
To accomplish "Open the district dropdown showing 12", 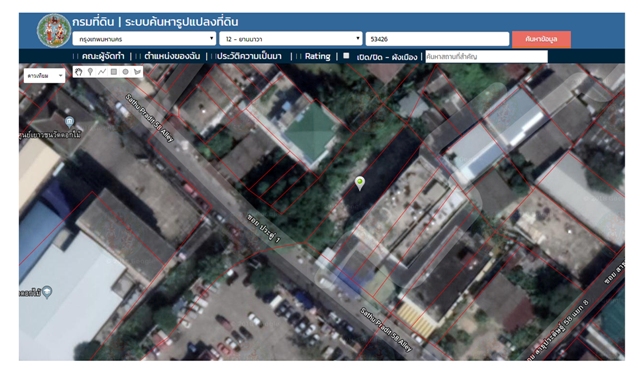I will [x=291, y=39].
